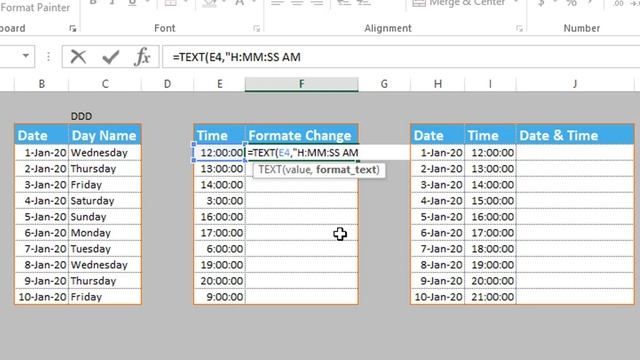Screen dimensions: 640x360
Task: Click the 12:00:00 cell in column E
Action: 220,153
